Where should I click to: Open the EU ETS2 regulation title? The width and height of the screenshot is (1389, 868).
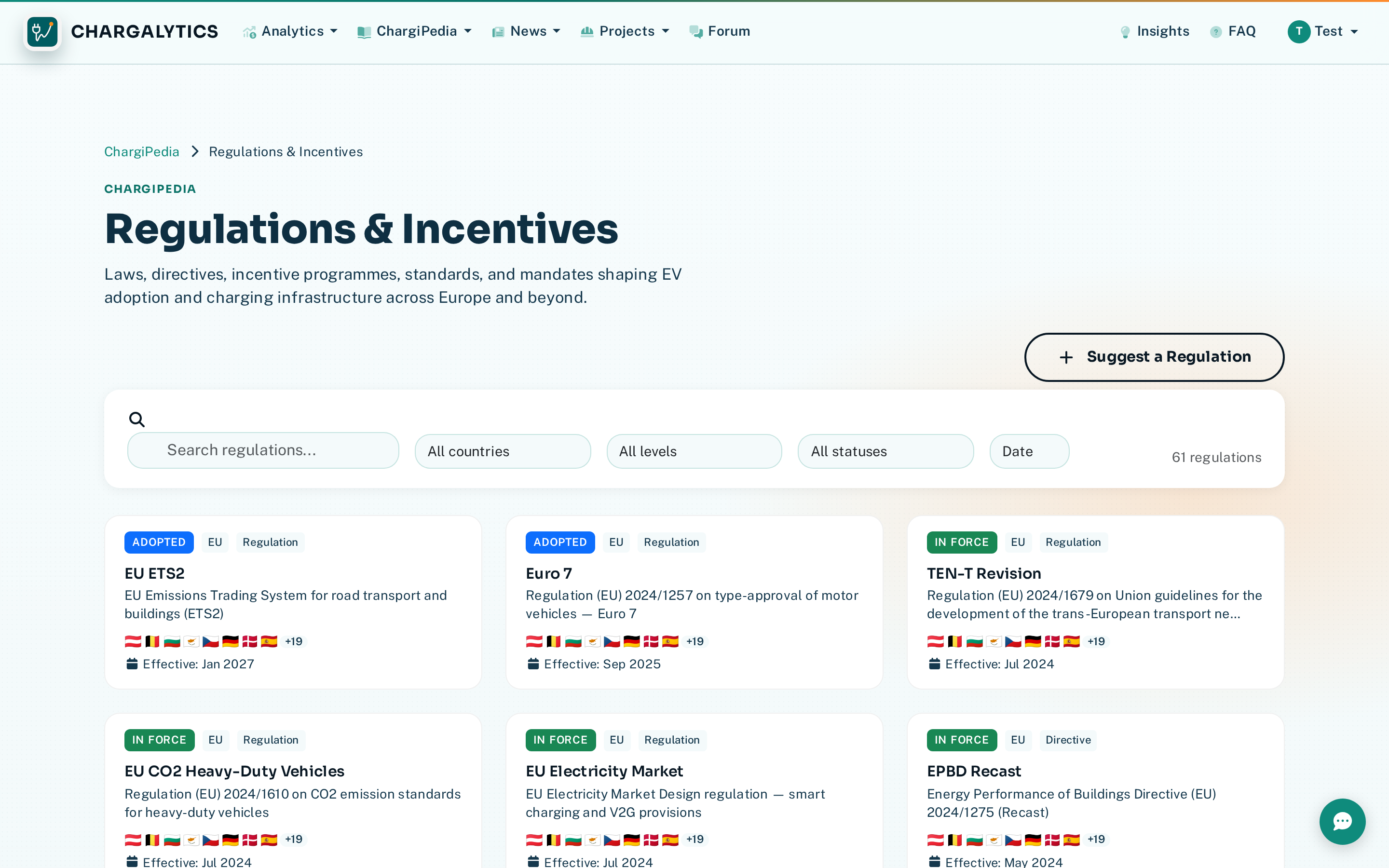[154, 573]
